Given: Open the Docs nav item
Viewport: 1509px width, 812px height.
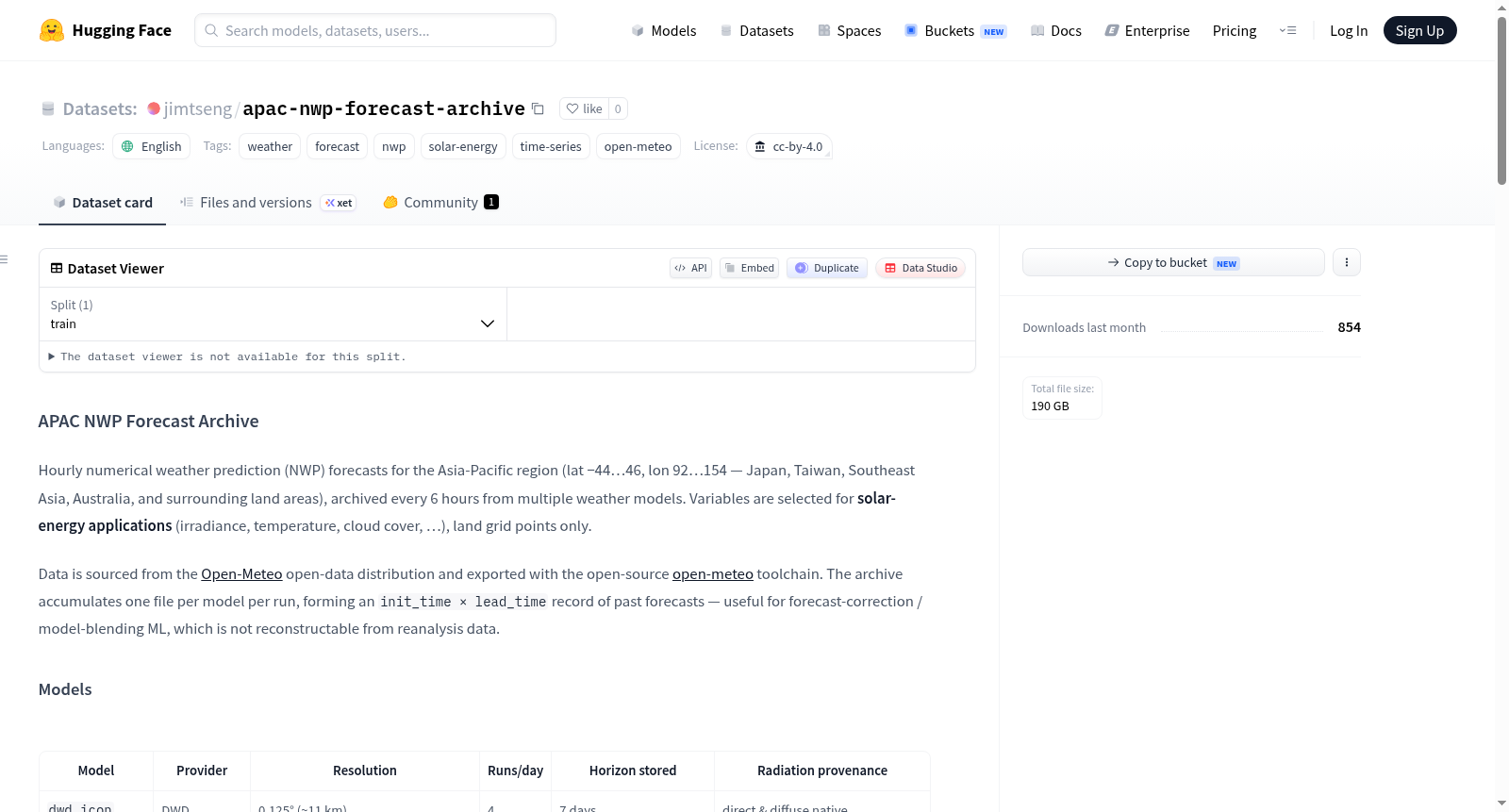Looking at the screenshot, I should point(1055,30).
